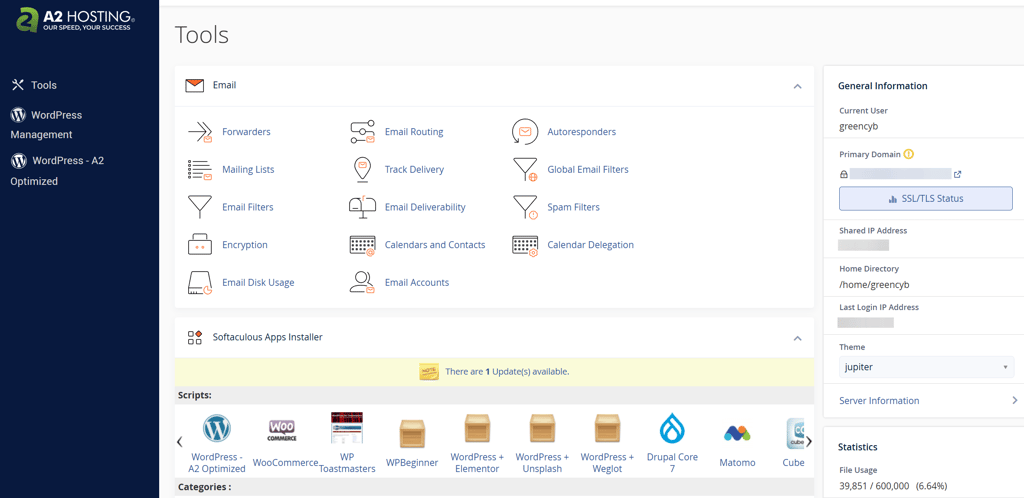Click the WordPress + Elementor box icon

(477, 429)
